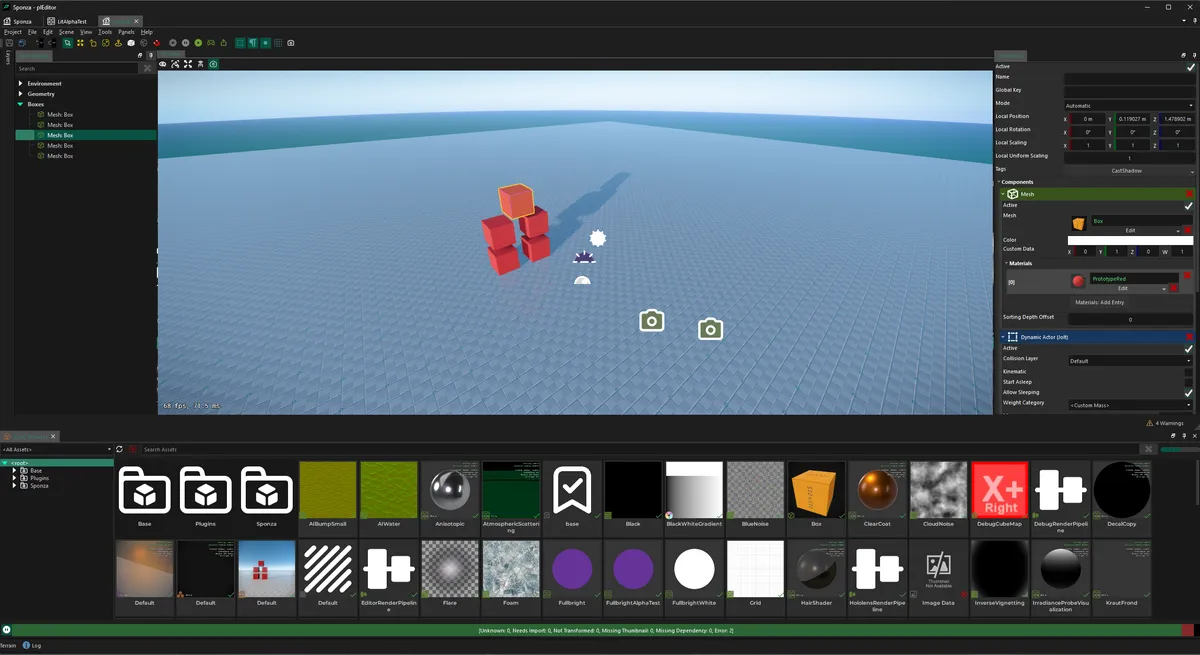Activate the yellow scale gizmo tool
This screenshot has width=1200, height=655.
tap(105, 43)
